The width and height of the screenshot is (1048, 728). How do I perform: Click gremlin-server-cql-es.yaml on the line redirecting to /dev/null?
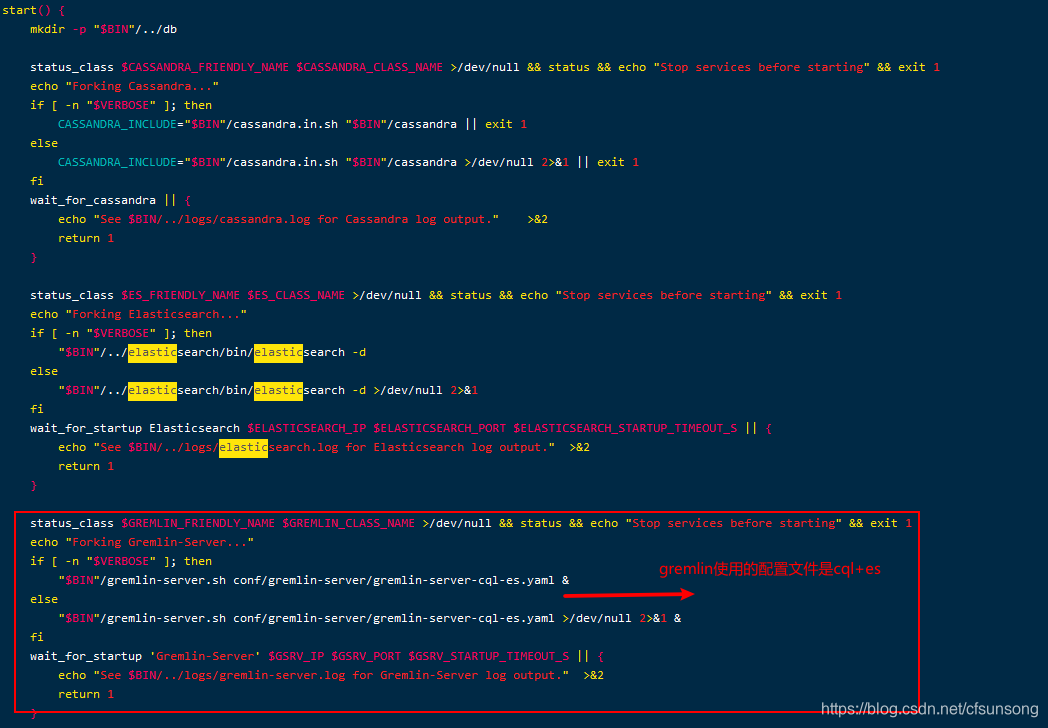tap(464, 618)
